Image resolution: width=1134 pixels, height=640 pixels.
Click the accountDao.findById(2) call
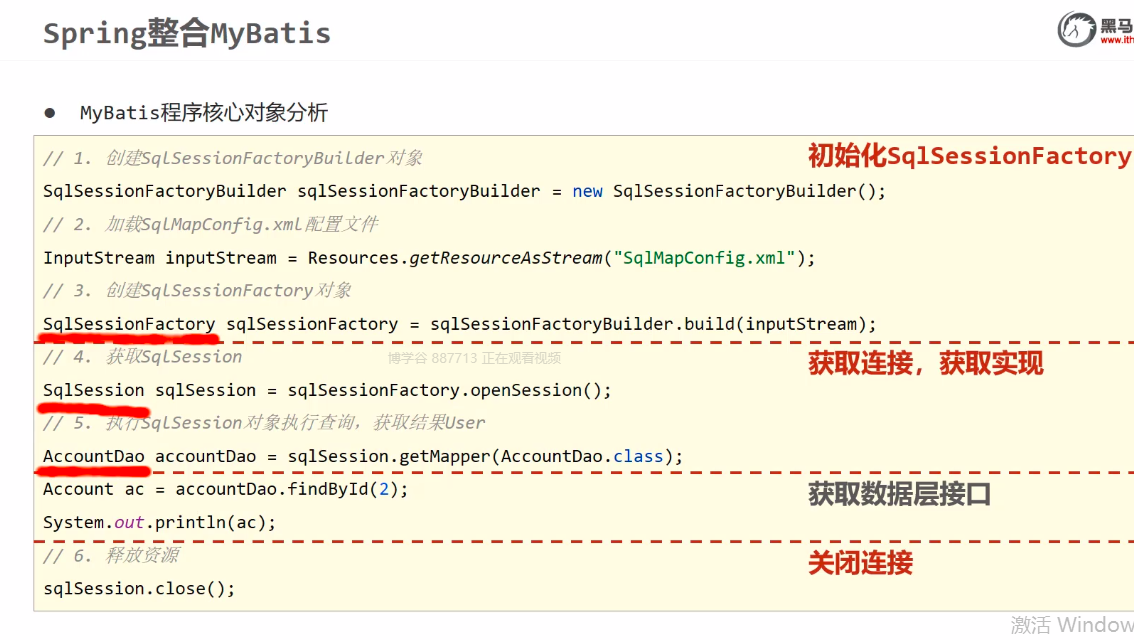coord(292,489)
